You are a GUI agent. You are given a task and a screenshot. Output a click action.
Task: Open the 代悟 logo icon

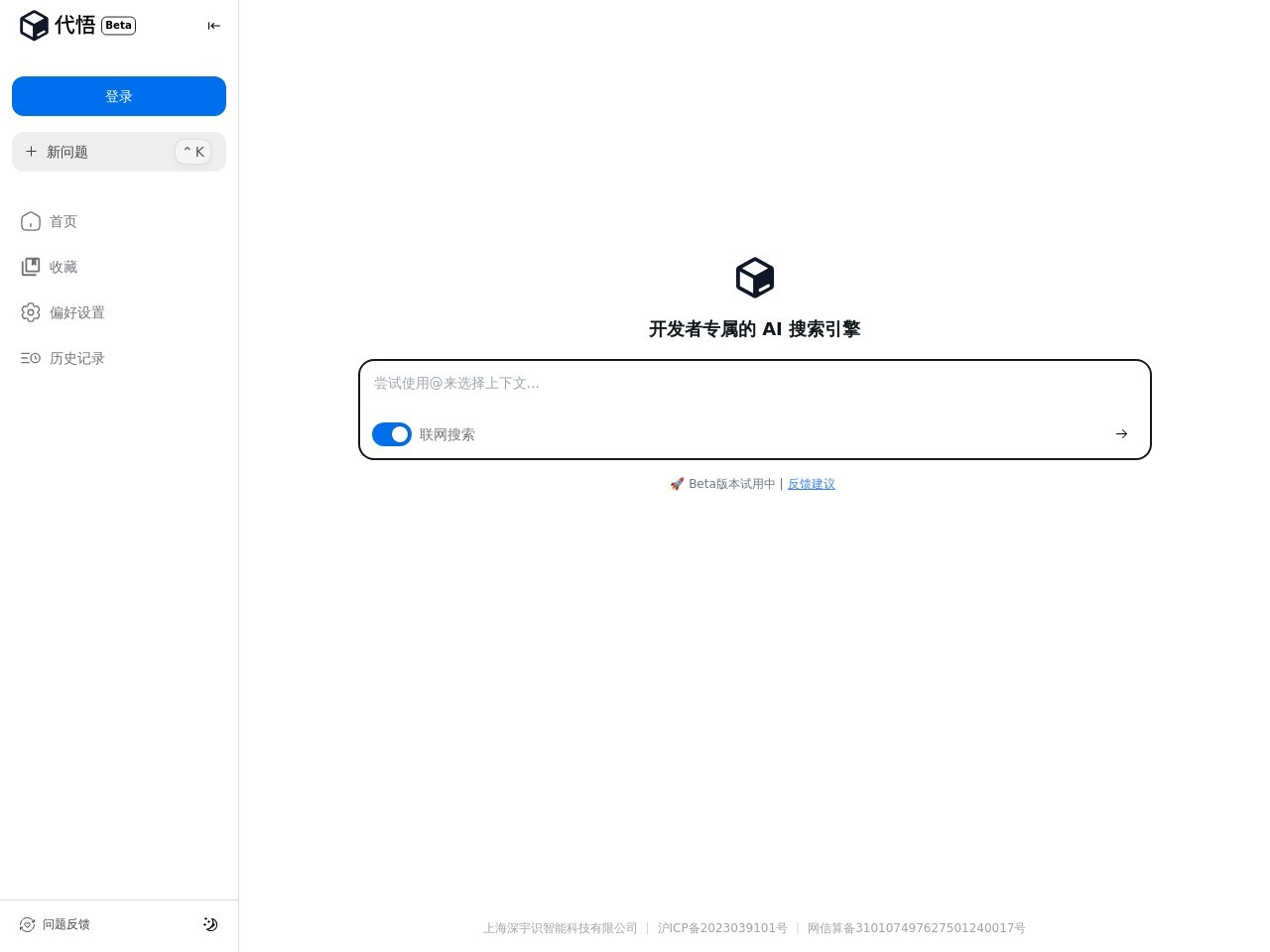[34, 25]
